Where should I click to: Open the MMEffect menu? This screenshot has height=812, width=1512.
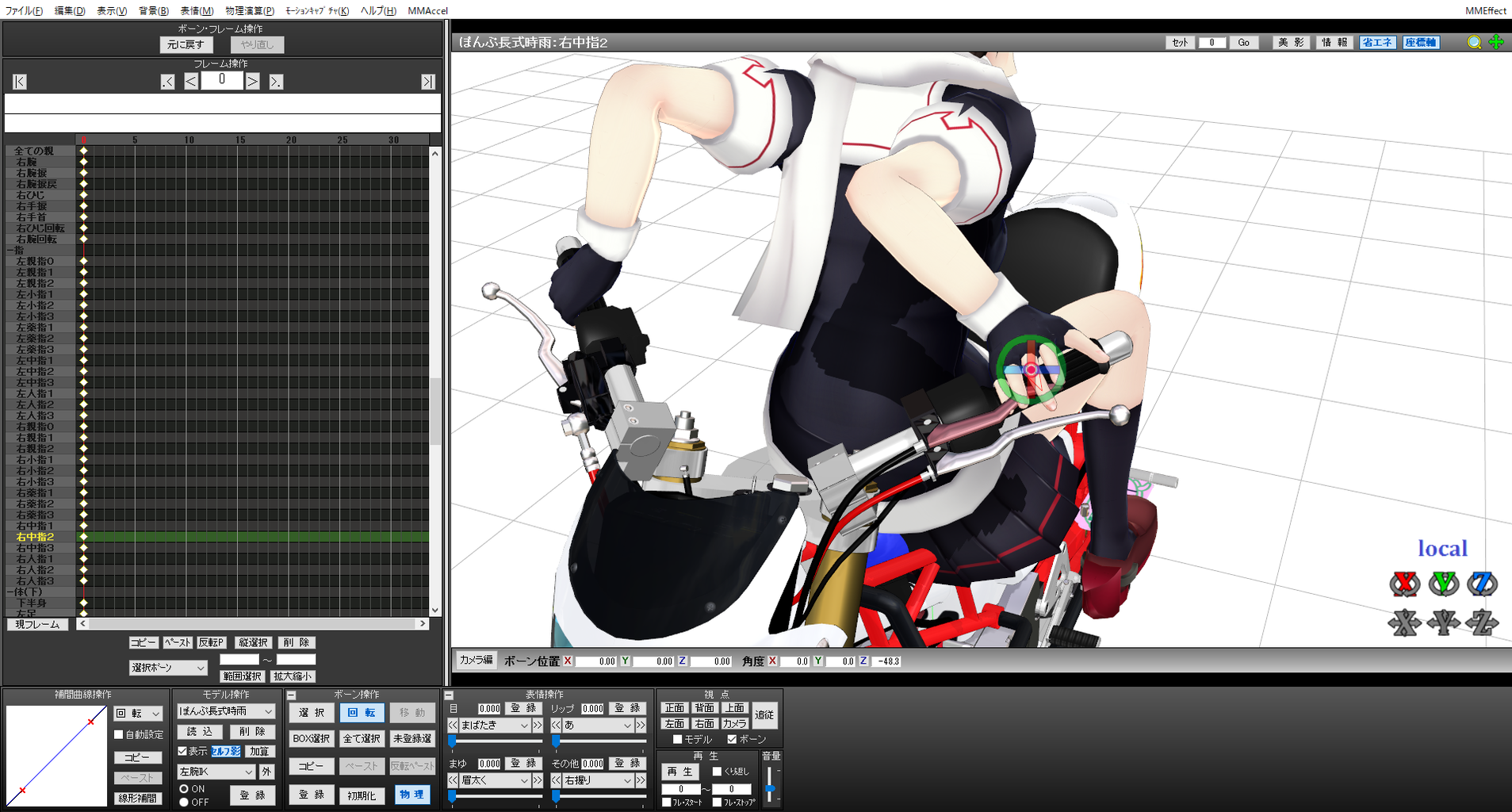1486,10
